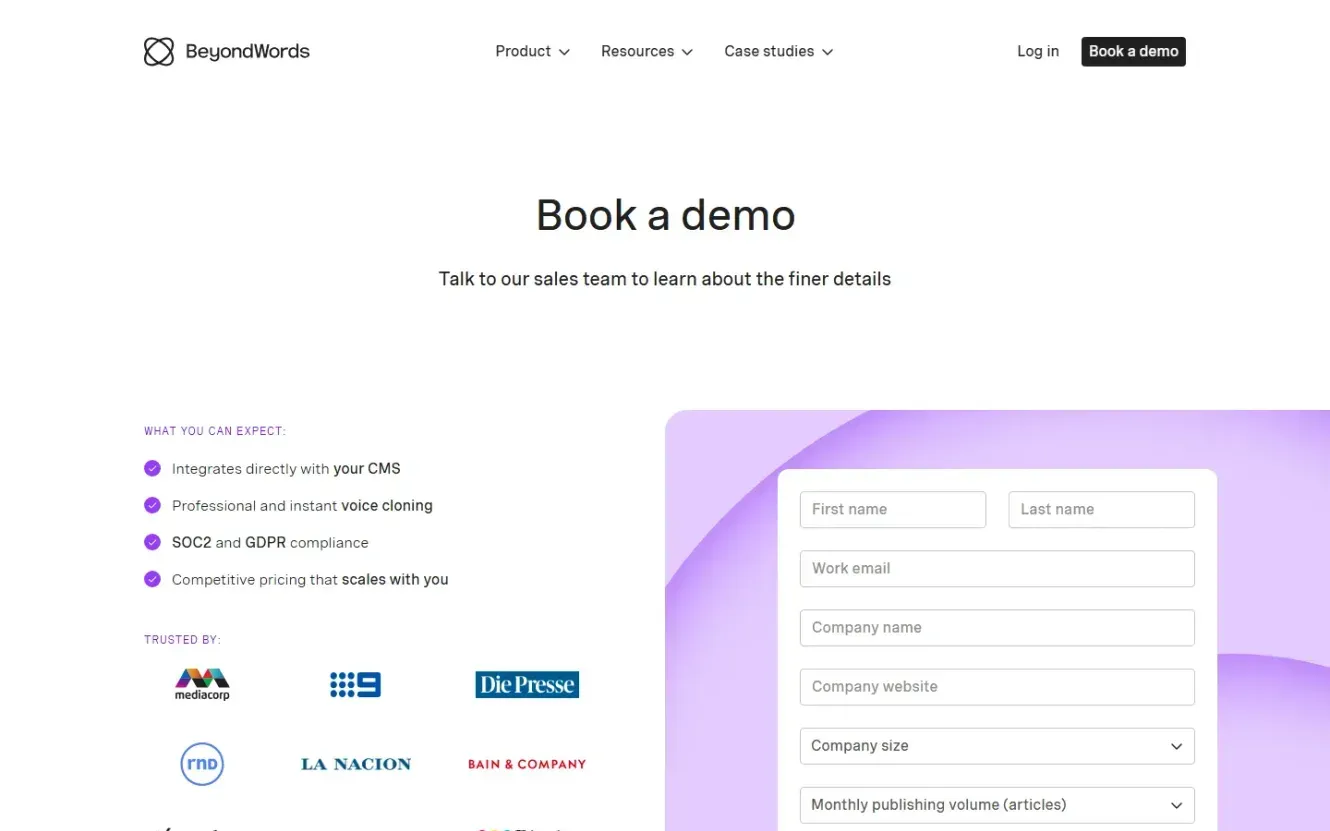Click checkmark icon beside voice cloning
This screenshot has height=831, width=1330.
click(152, 505)
